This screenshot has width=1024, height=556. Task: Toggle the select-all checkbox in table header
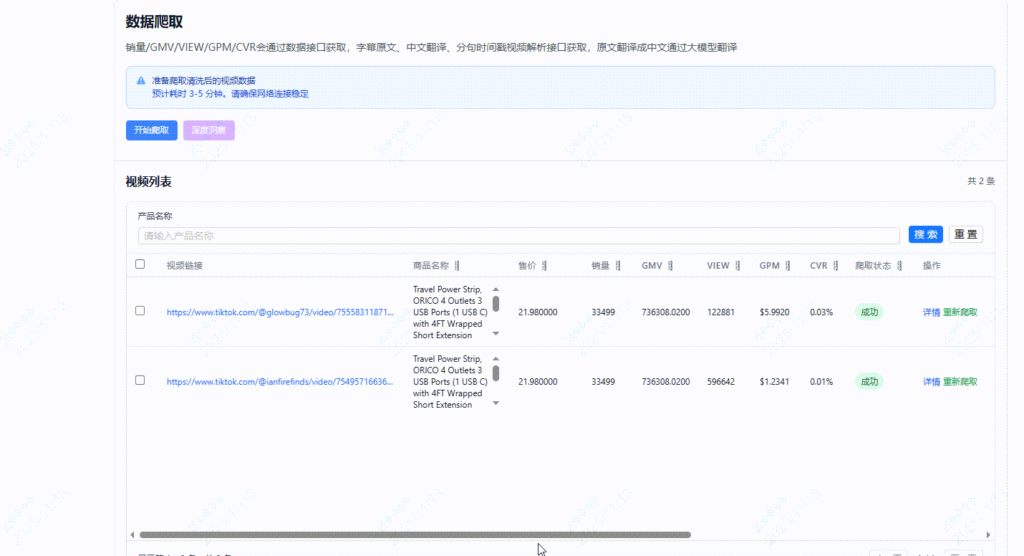point(140,265)
